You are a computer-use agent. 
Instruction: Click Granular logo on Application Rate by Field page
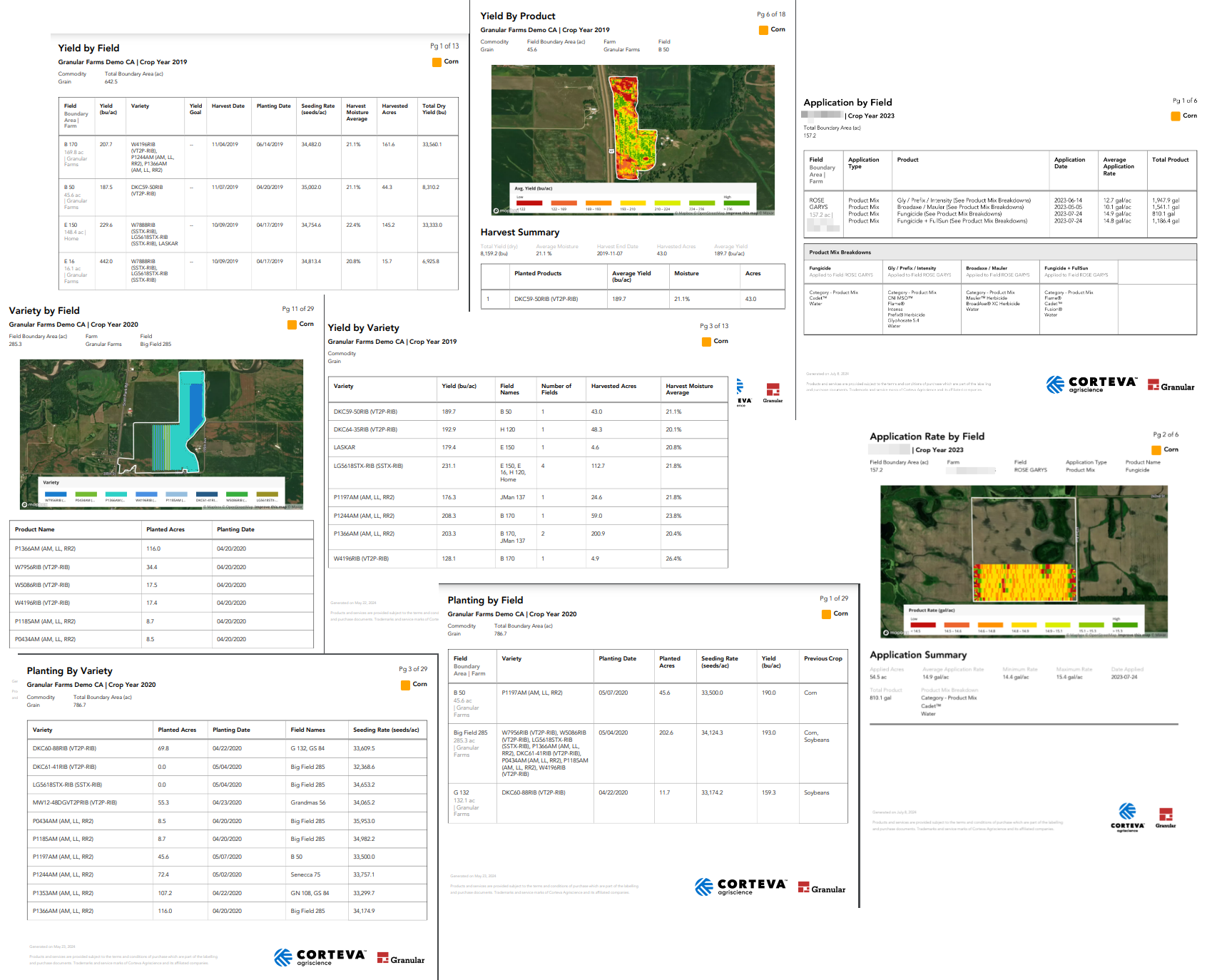click(x=1166, y=817)
